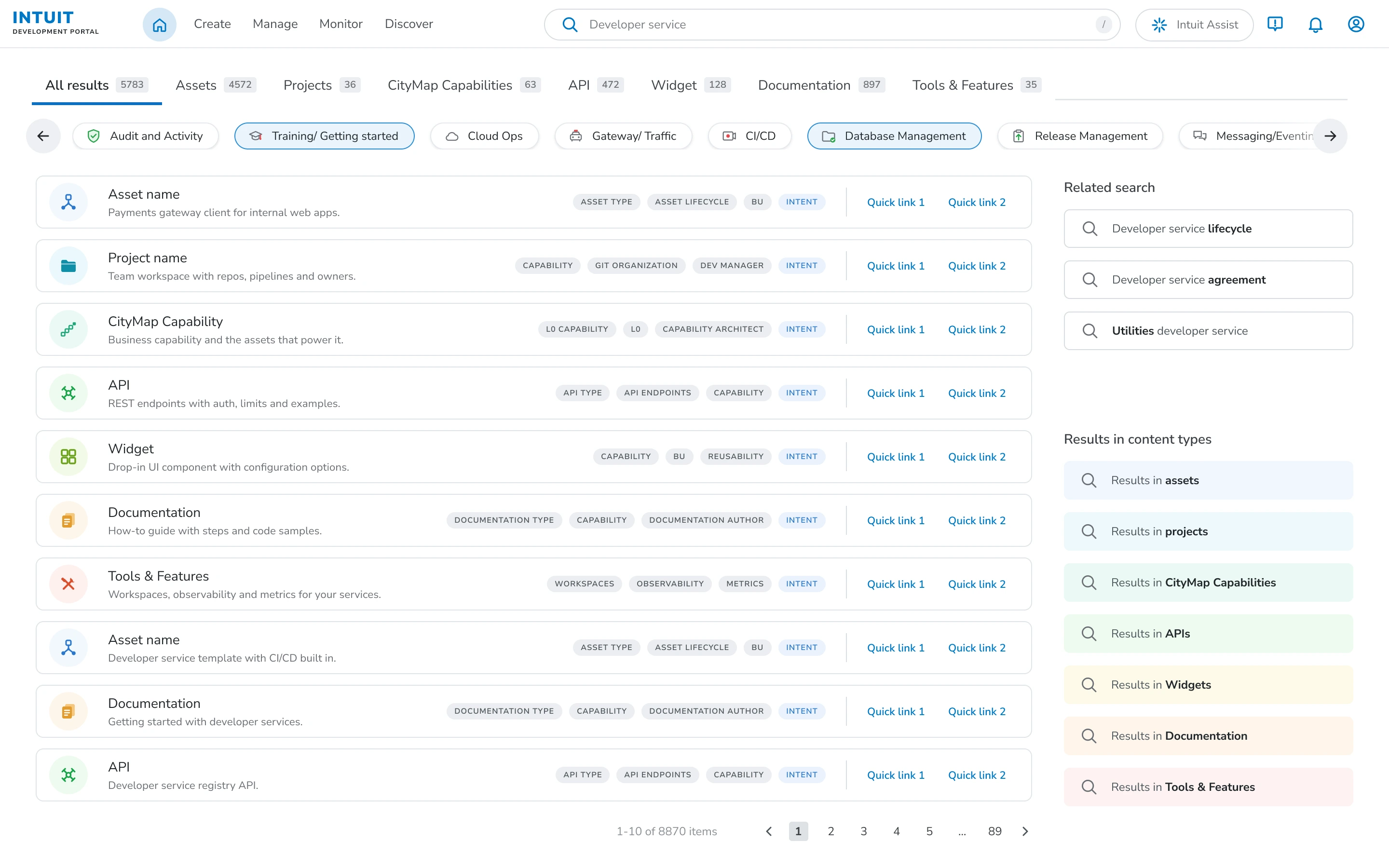1389x868 pixels.
Task: Open the feedback icon in the header
Action: [x=1275, y=24]
